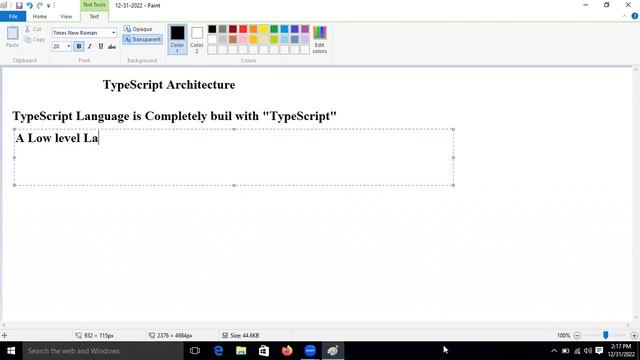Image resolution: width=640 pixels, height=360 pixels.
Task: Open the File menu
Action: pos(13,16)
